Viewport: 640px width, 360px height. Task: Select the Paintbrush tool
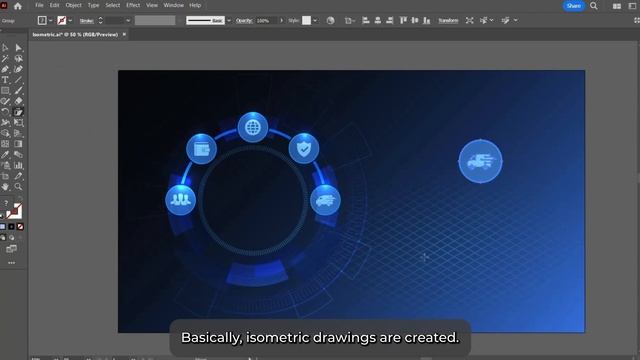[x=18, y=91]
